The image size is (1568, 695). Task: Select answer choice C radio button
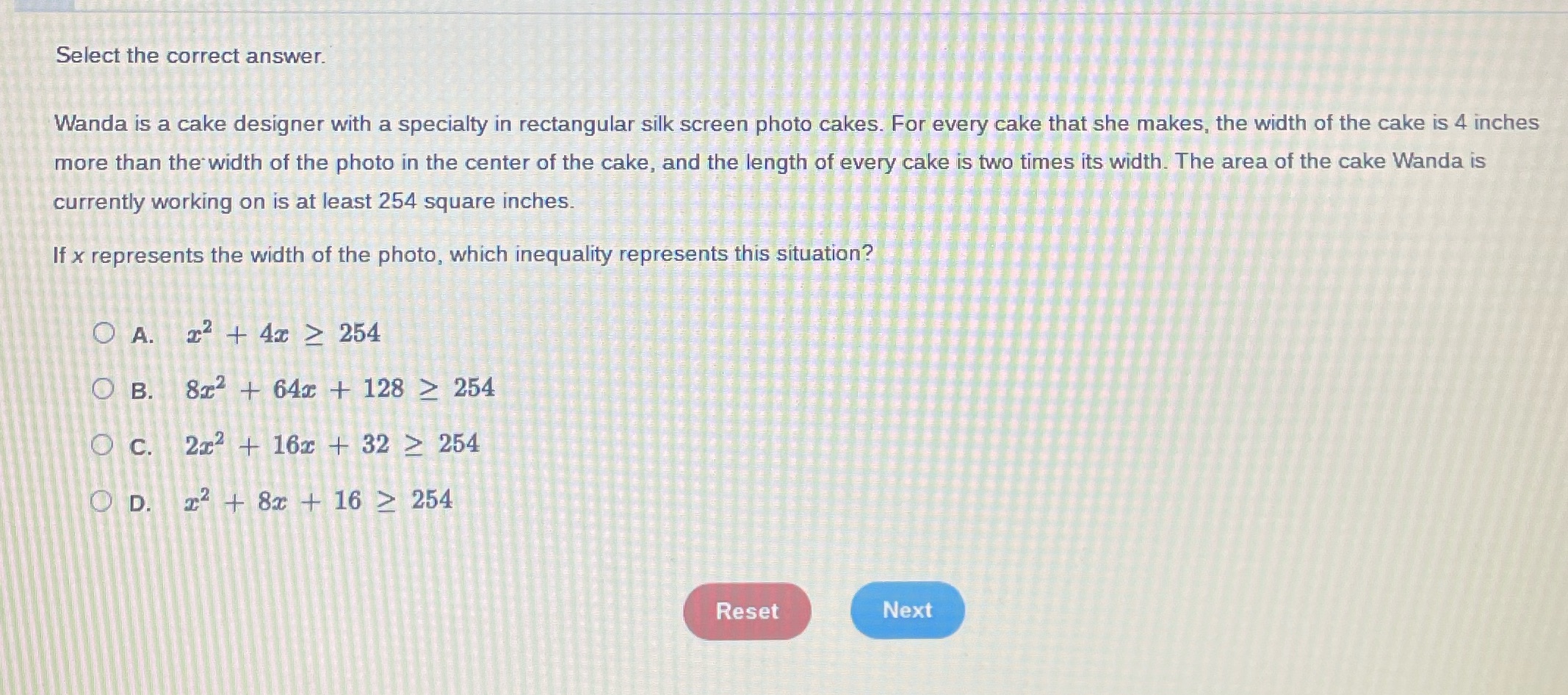[x=104, y=444]
